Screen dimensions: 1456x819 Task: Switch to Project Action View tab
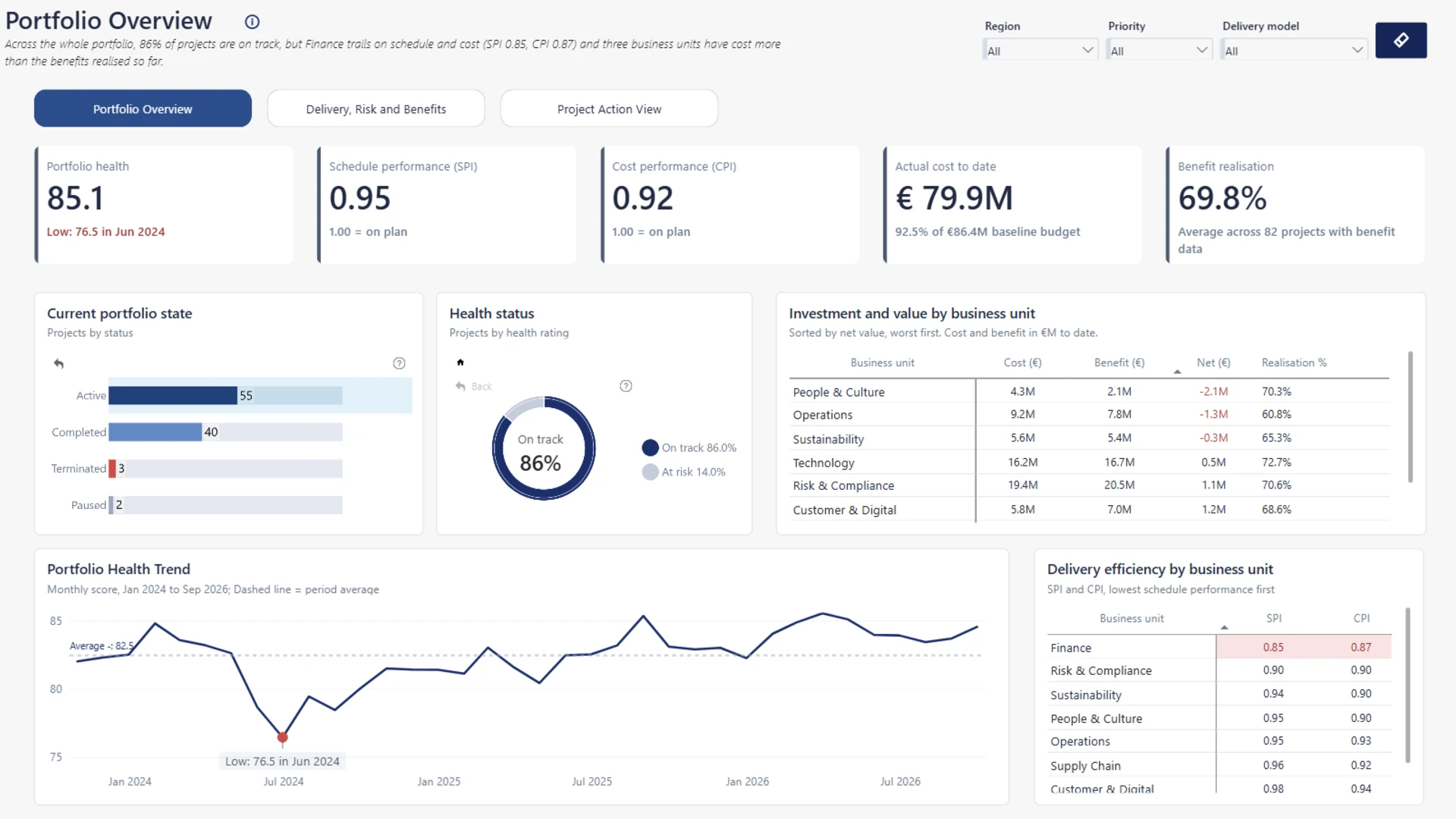[609, 108]
